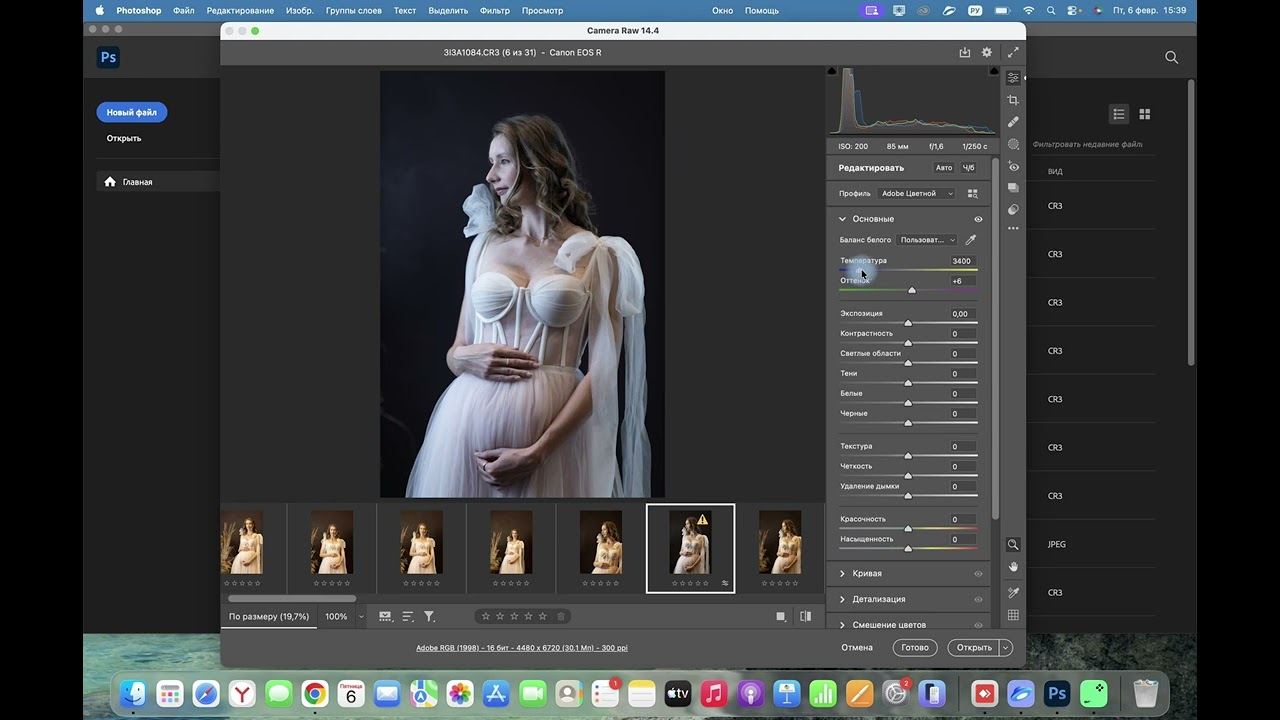Open the filmstrip sort icon
This screenshot has height=720, width=1280.
pos(408,616)
